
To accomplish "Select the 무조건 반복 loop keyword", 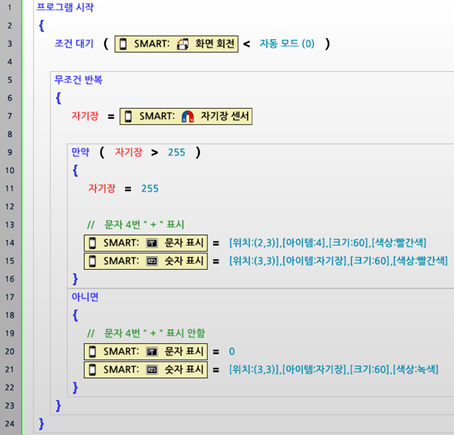I will pos(78,80).
